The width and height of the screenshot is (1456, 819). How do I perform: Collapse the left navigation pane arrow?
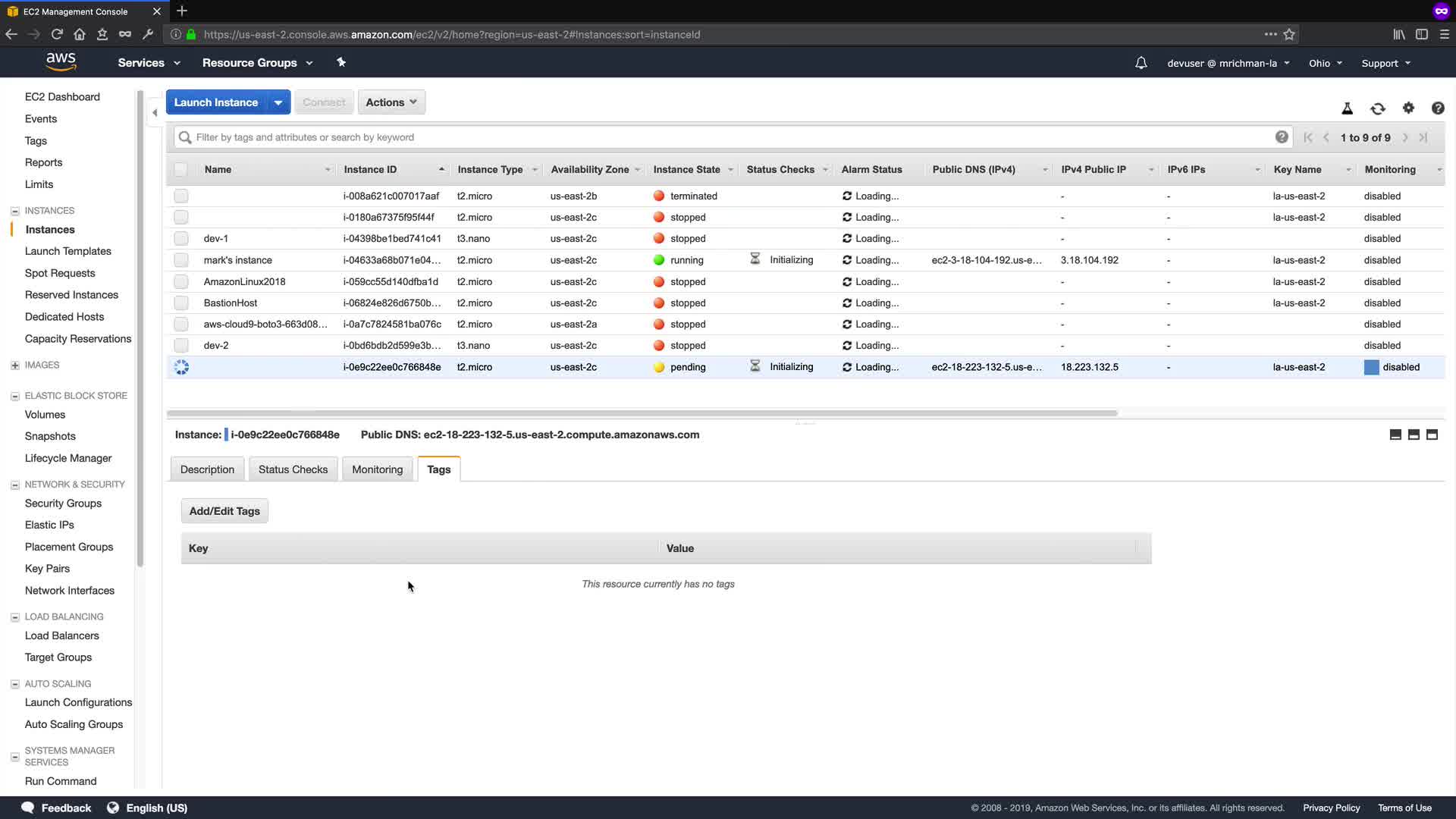(x=155, y=113)
